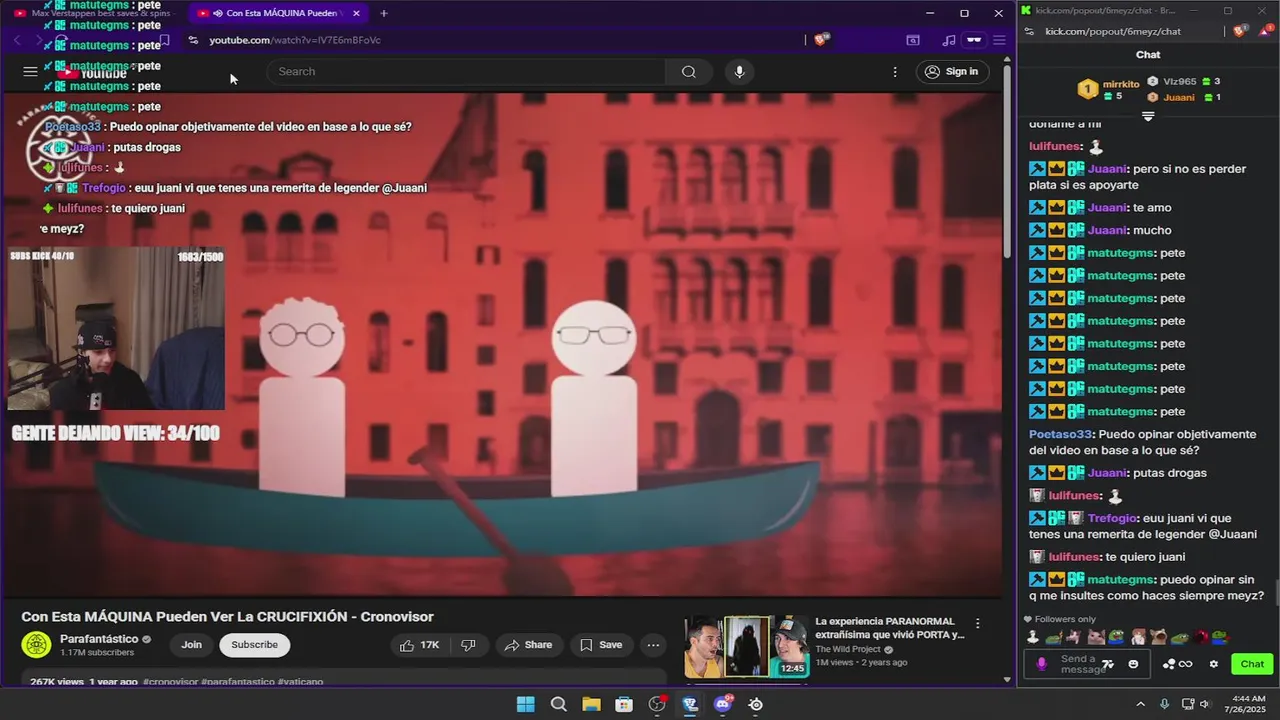This screenshot has width=1280, height=720.
Task: Click the video title Con Esta MÁQUINA text
Action: pyautogui.click(x=227, y=617)
